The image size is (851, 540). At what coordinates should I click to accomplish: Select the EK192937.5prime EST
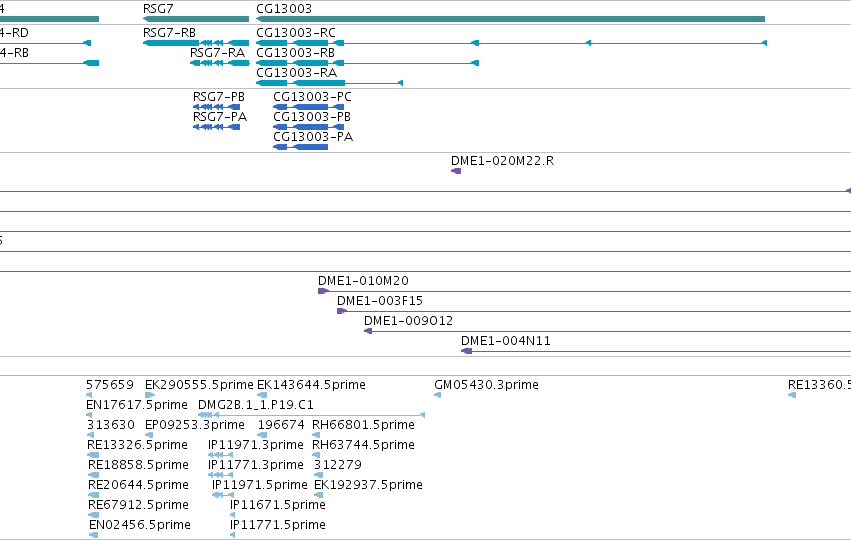click(319, 495)
